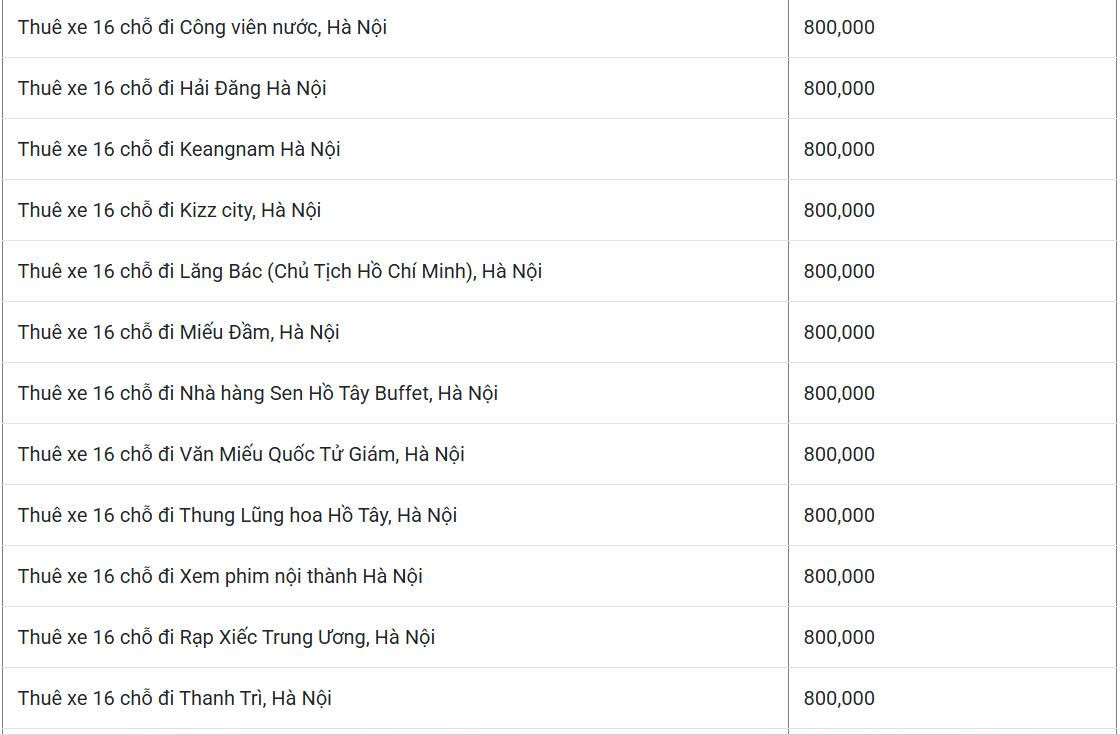Click the "Lăng Bác (Chủ Tịch Hồ Chí Minh)" row
Viewport: 1120px width, 735px height.
pyautogui.click(x=280, y=271)
